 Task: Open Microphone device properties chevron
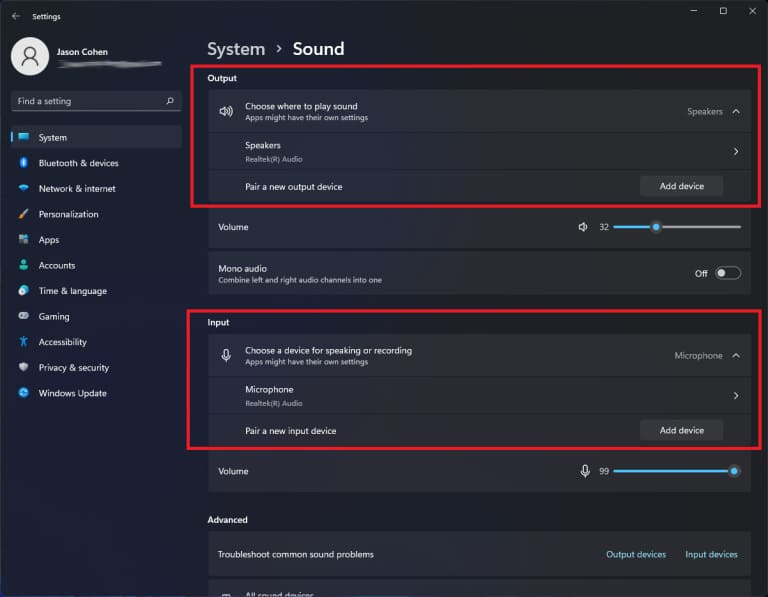736,396
